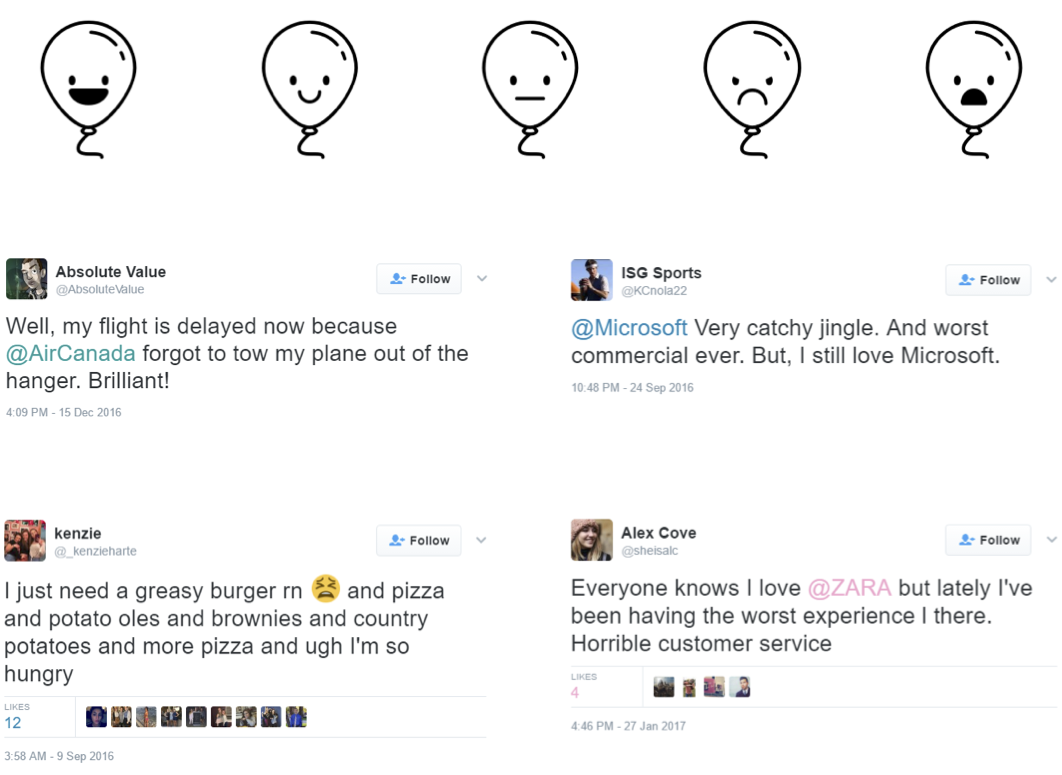
Task: Follow Alex Cove's account
Action: (x=988, y=540)
